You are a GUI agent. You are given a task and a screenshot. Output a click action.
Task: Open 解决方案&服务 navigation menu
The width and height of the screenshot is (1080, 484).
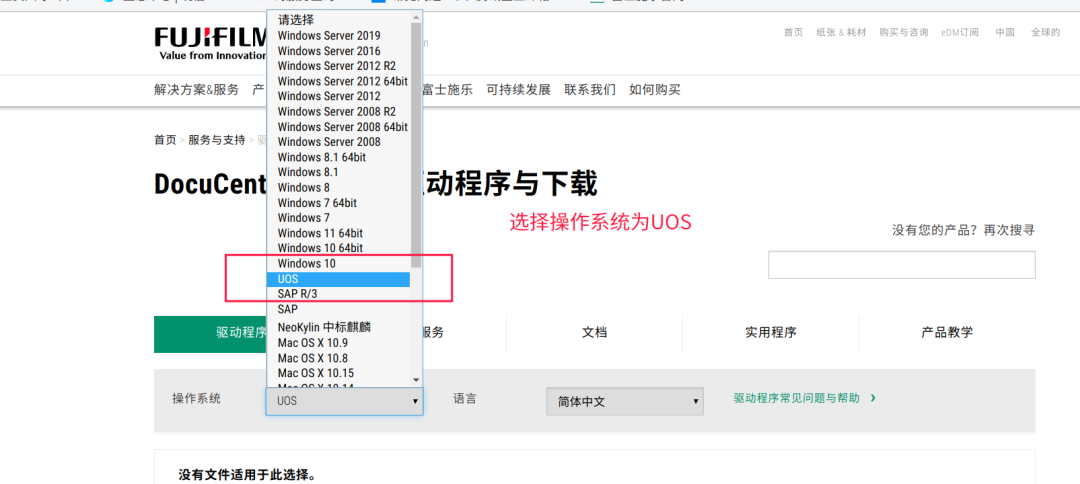click(x=196, y=90)
